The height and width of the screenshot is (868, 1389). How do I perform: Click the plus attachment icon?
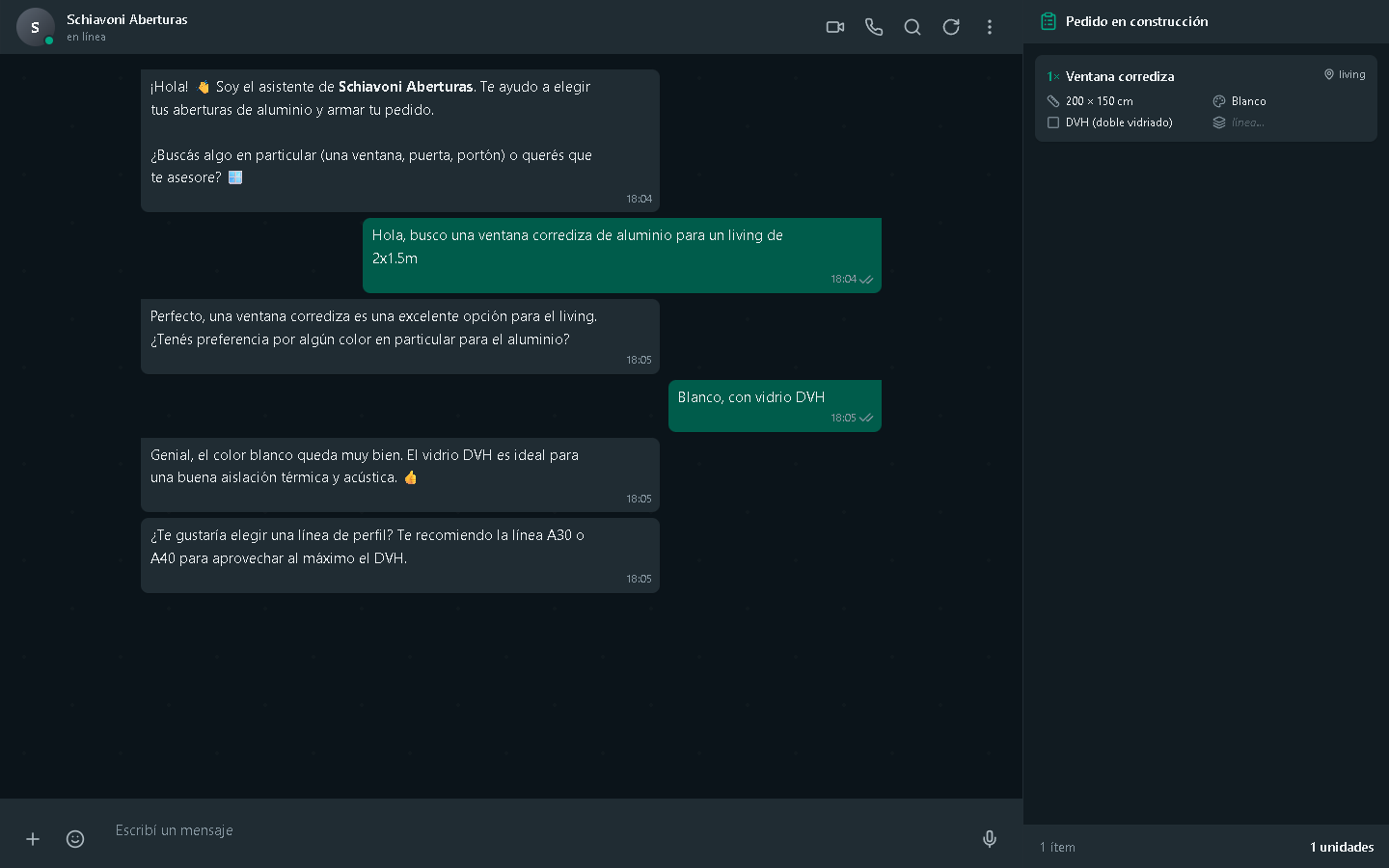point(33,839)
